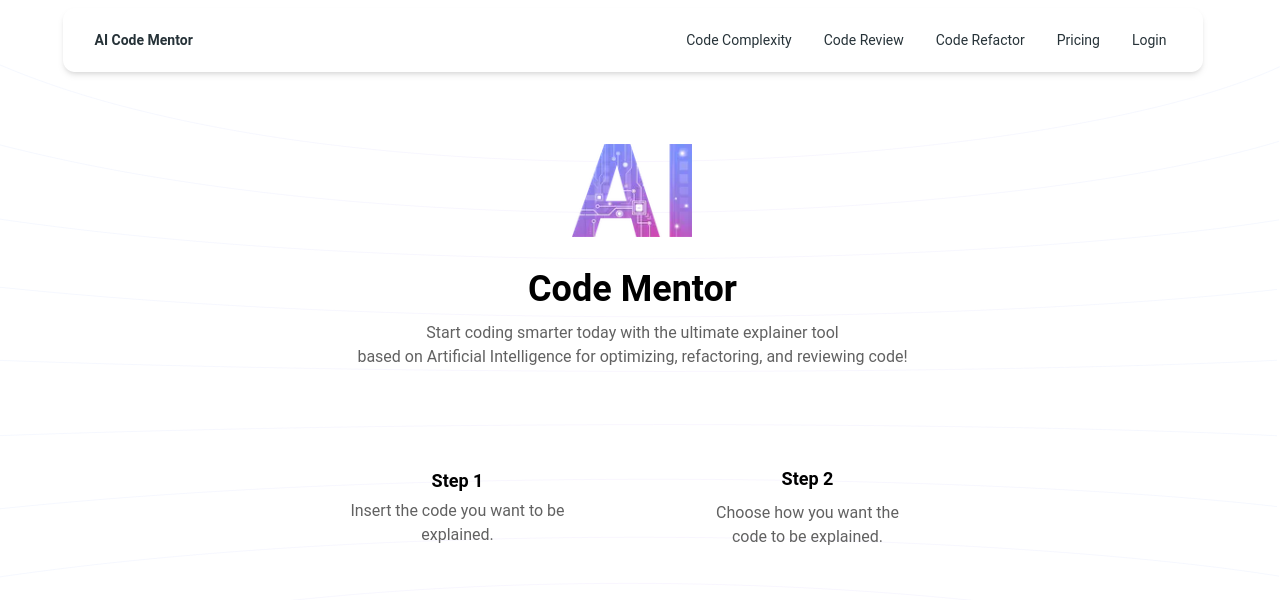Click the AI Code Mentor brand link
Viewport: 1280px width, 600px height.
(x=143, y=40)
